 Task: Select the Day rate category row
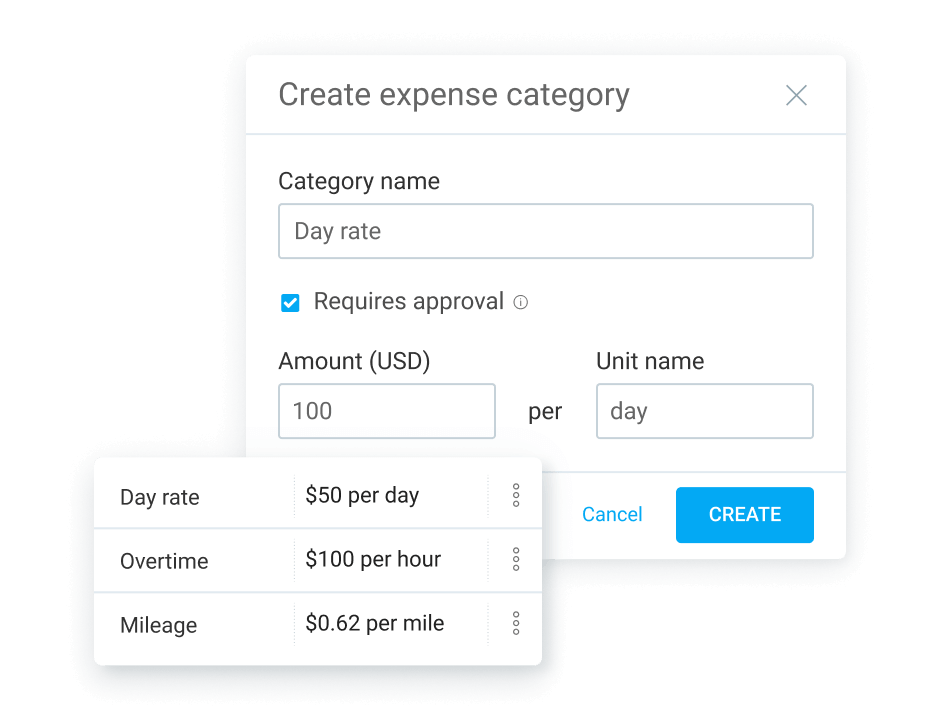pos(160,498)
